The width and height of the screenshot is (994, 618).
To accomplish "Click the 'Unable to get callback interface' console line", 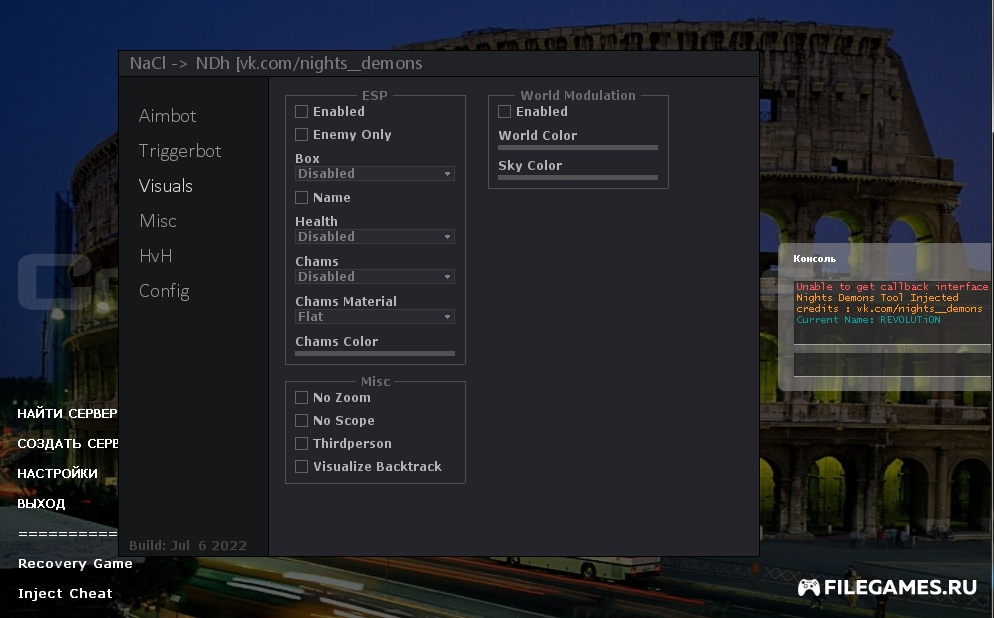I will click(892, 286).
